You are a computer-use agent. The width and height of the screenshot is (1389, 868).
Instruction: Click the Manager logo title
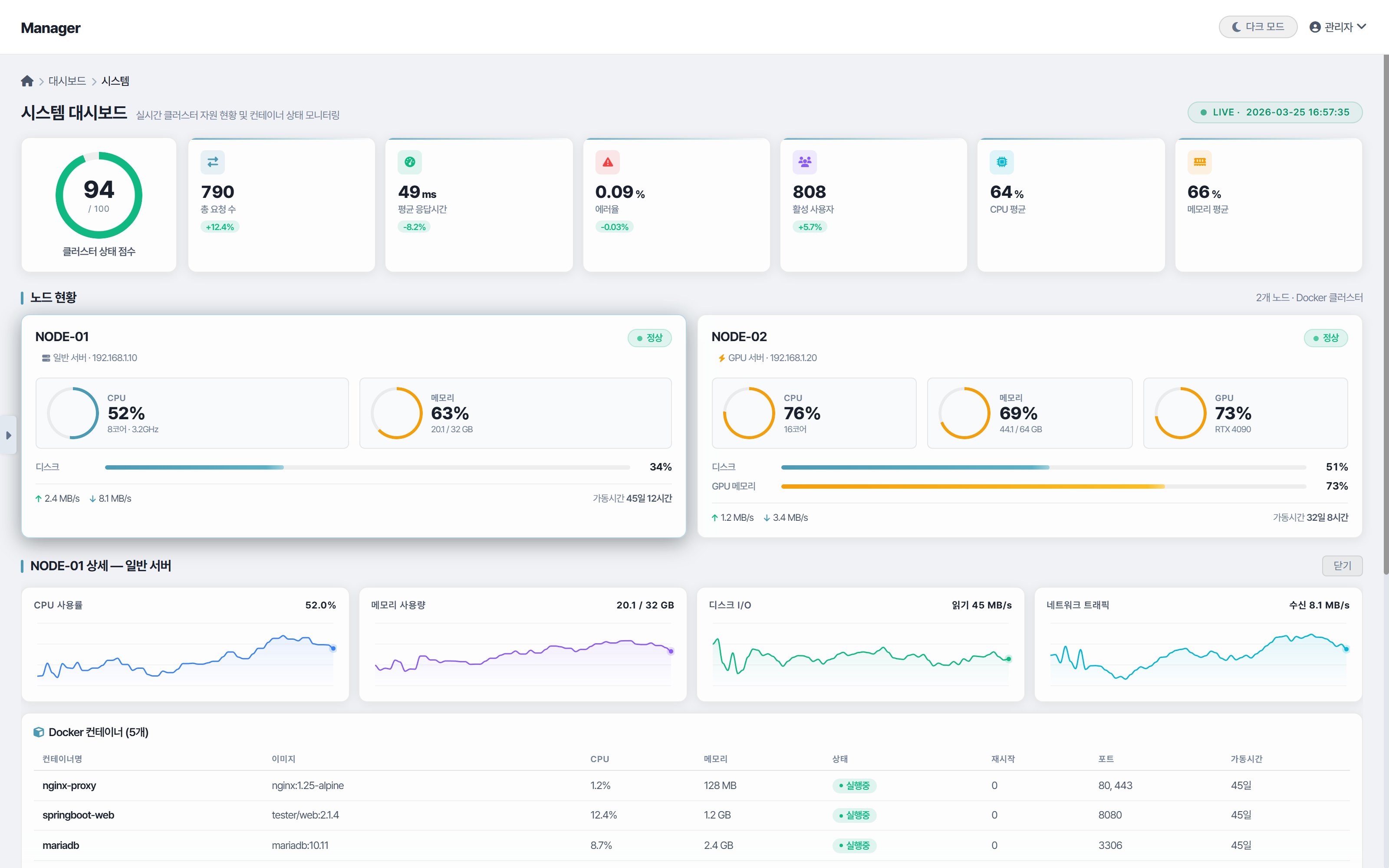click(x=50, y=27)
